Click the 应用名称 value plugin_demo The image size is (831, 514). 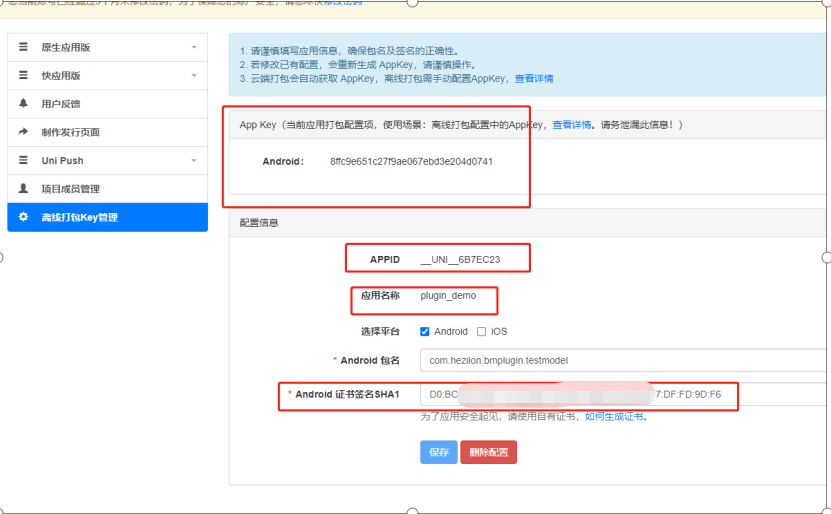click(448, 296)
